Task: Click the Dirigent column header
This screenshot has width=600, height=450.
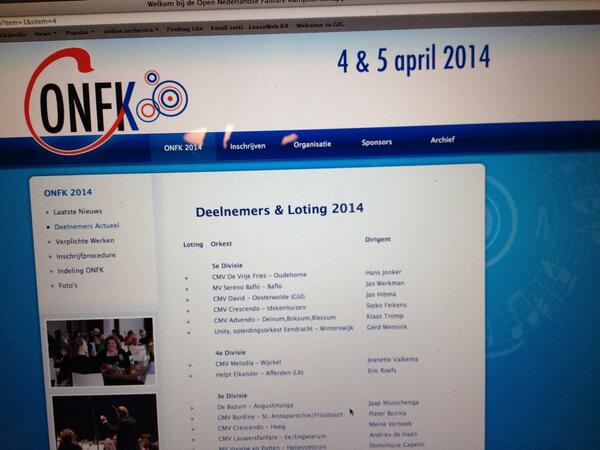Action: tap(378, 240)
